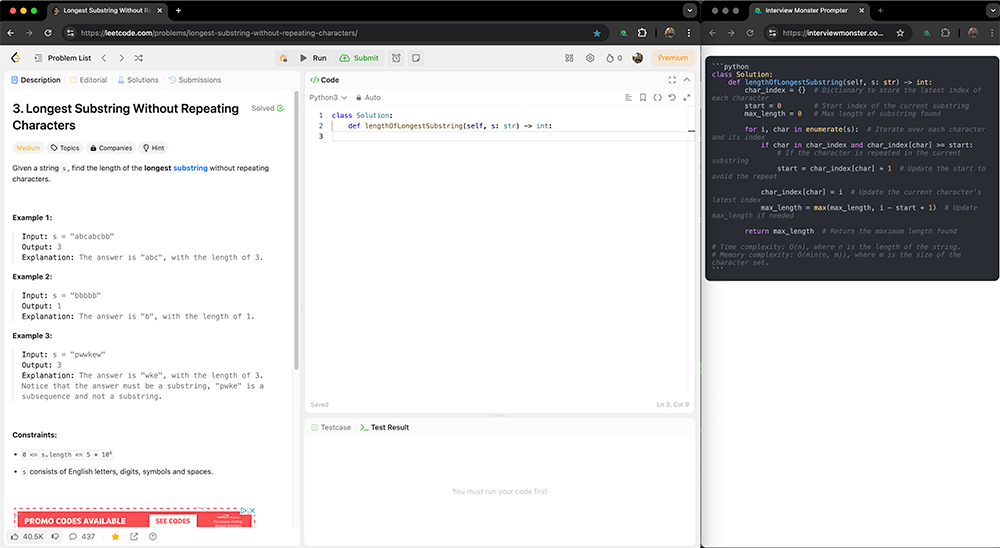Screen dimensions: 1000x548
Task: Open the help question mark icon
Action: [152, 537]
